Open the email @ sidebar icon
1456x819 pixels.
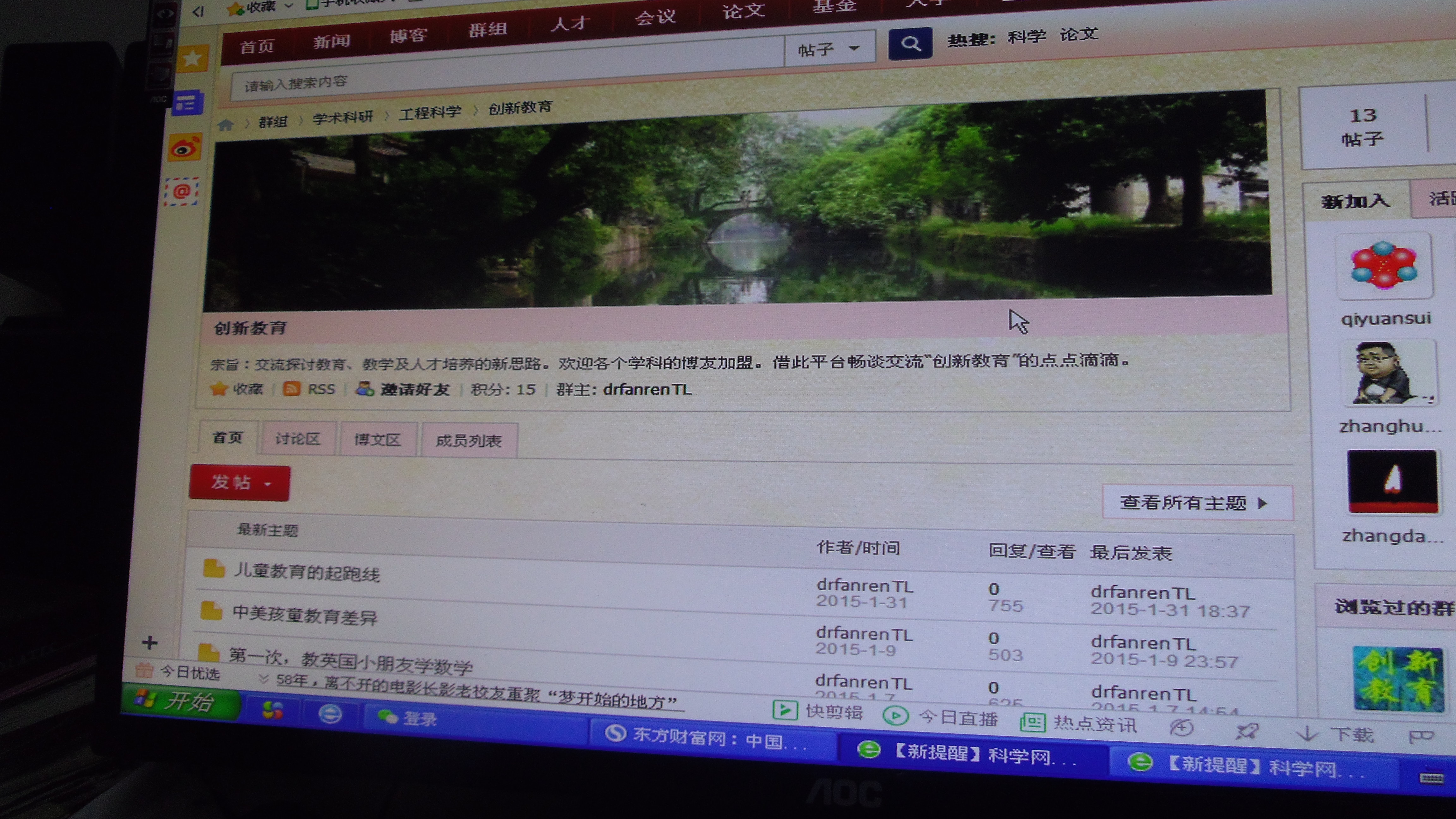181,191
